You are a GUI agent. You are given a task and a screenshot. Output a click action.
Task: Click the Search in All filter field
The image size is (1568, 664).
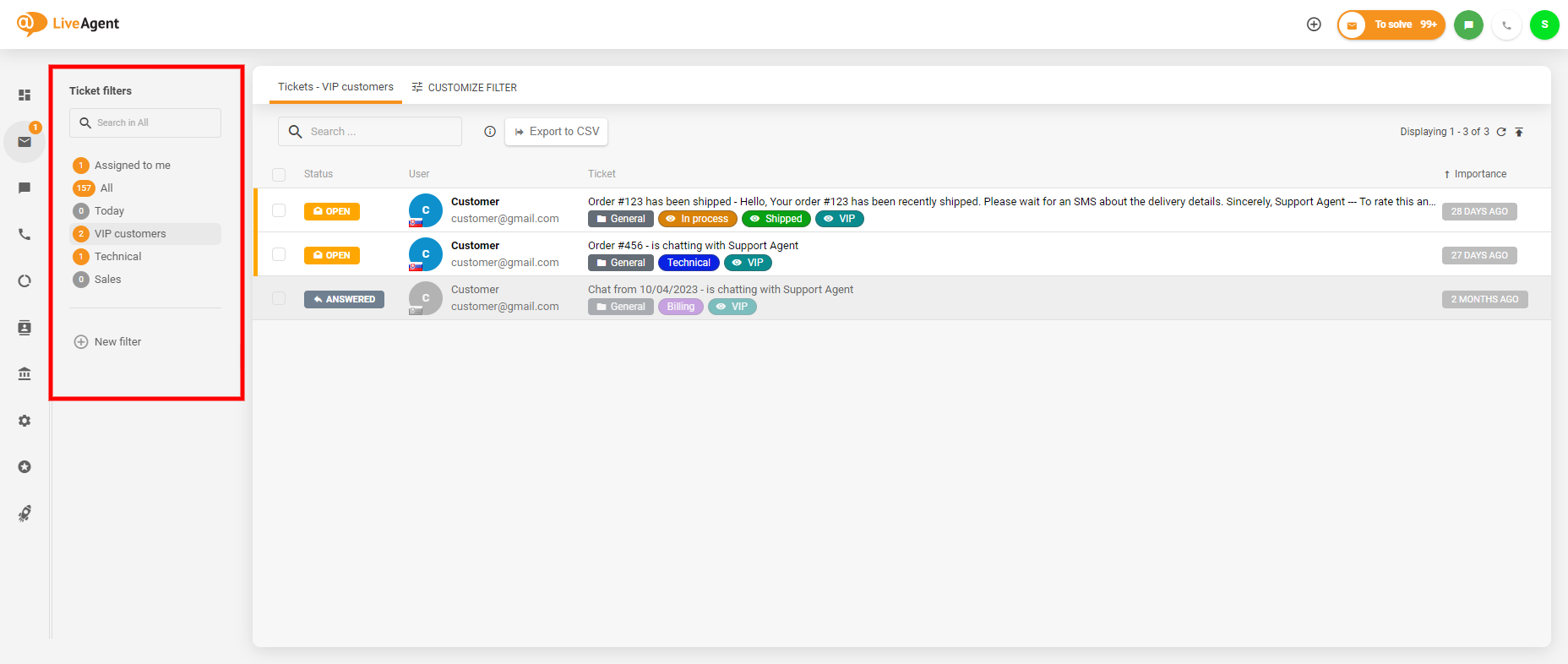(x=145, y=122)
